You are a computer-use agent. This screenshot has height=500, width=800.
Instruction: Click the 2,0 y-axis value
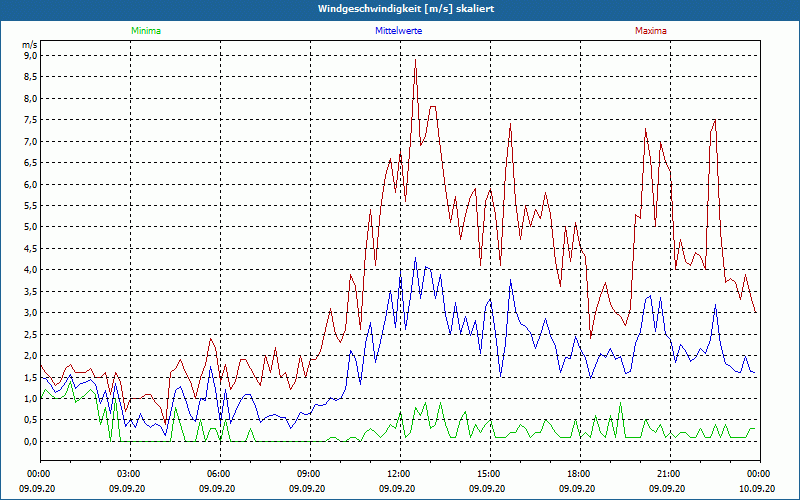point(31,355)
